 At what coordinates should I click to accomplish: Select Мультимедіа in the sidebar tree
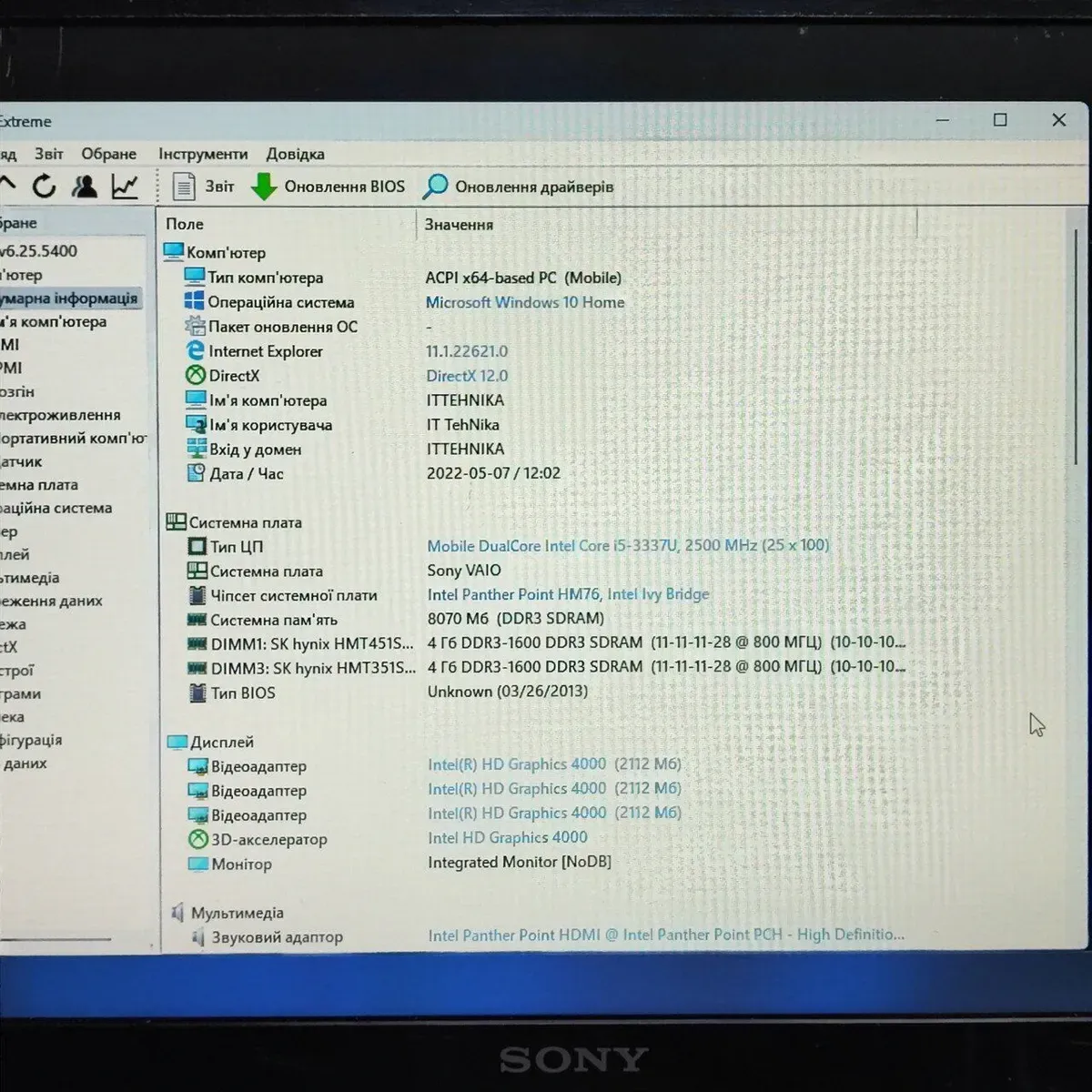click(x=30, y=578)
